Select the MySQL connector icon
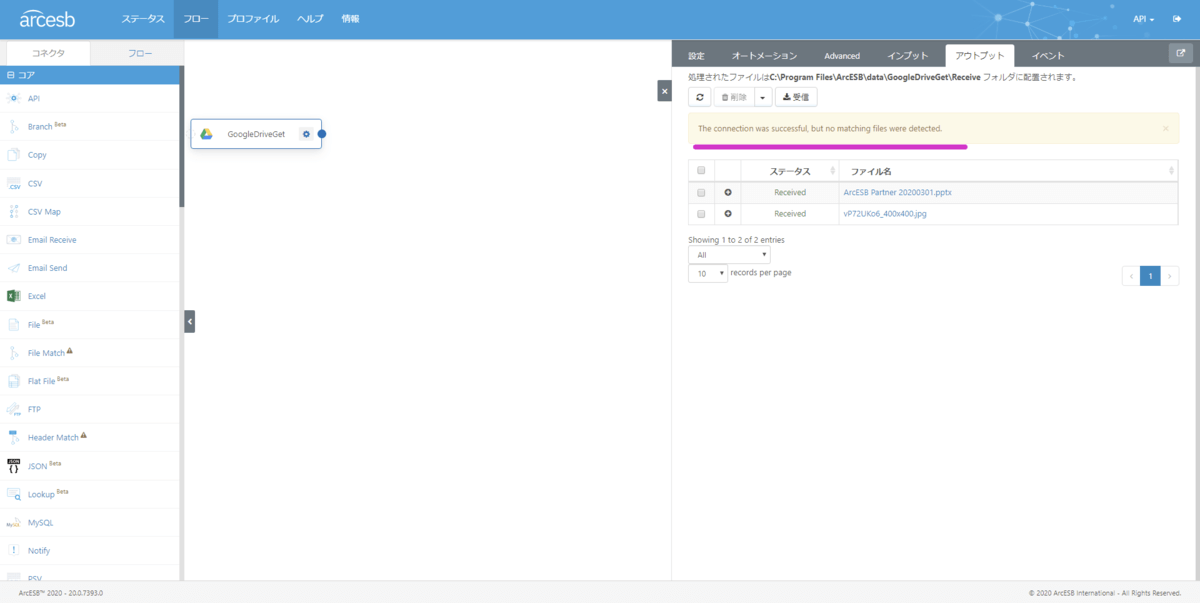 (x=14, y=522)
